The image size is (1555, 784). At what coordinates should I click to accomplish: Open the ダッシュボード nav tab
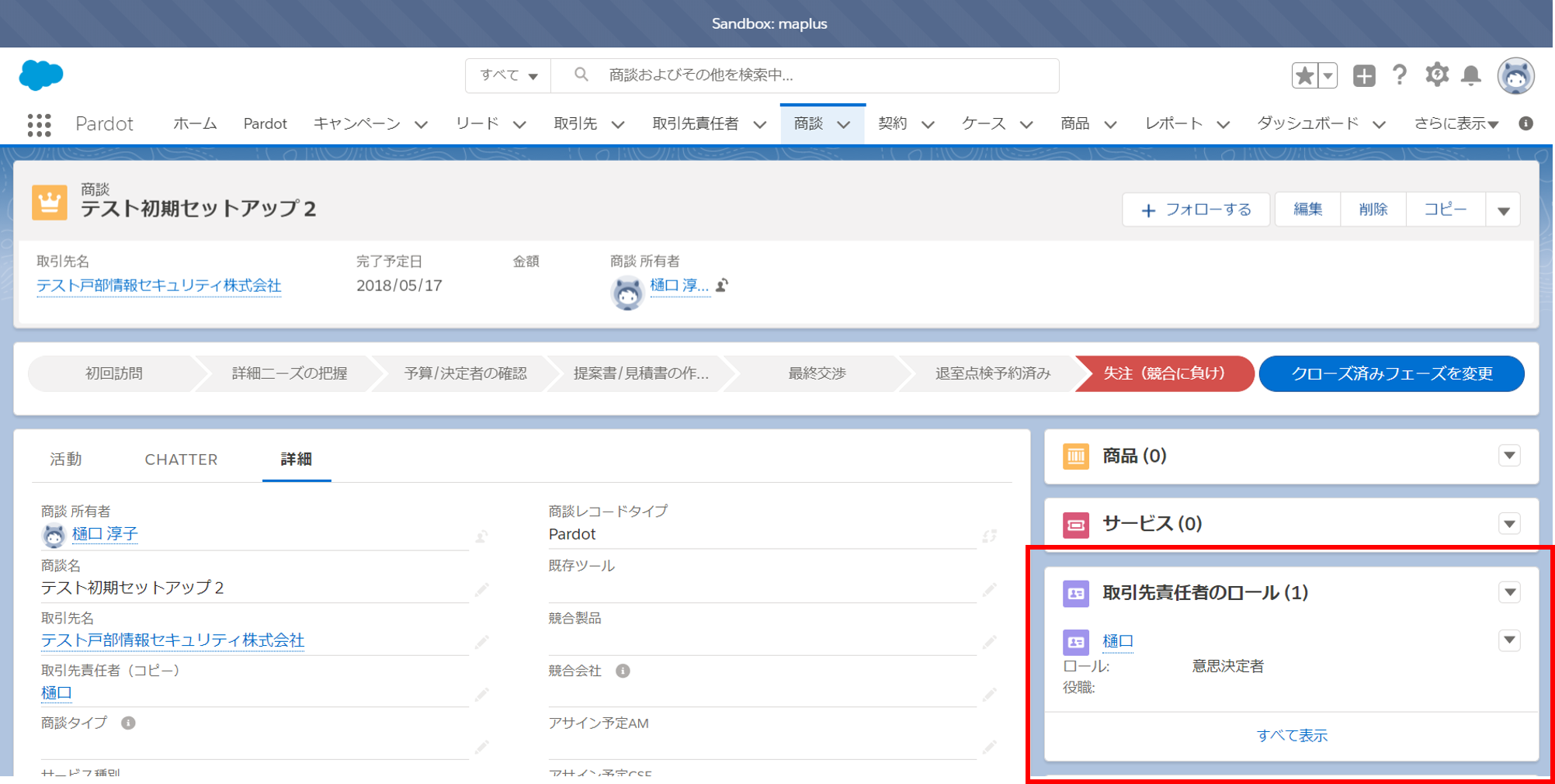pos(1307,123)
